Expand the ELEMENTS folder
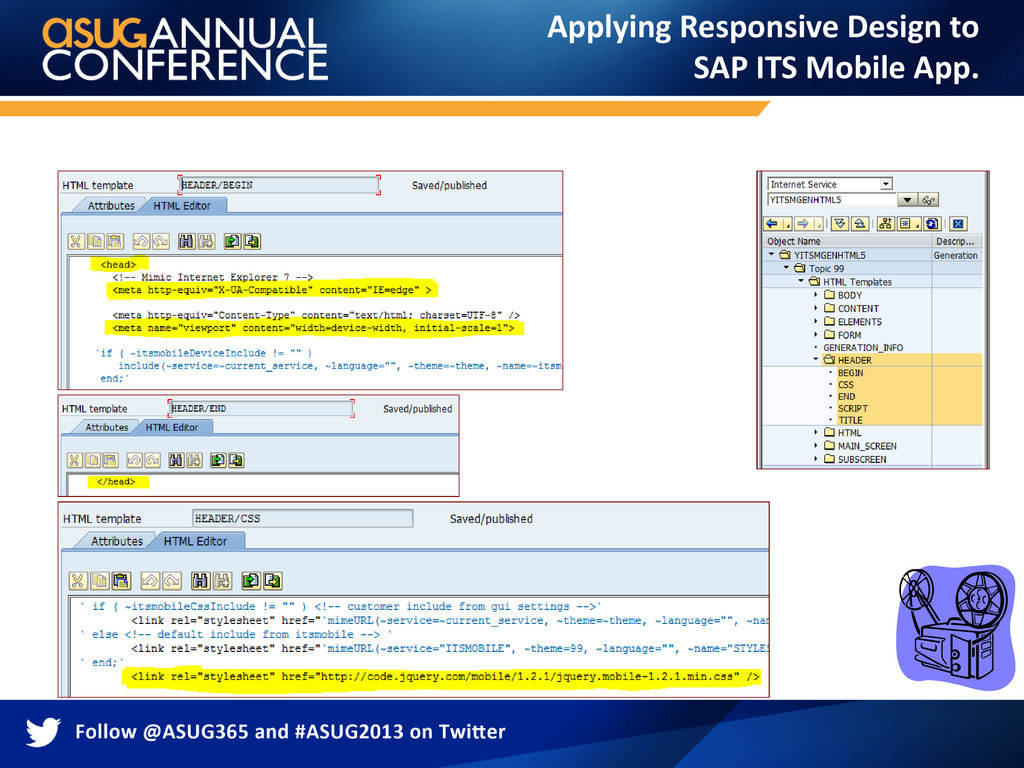 point(816,321)
